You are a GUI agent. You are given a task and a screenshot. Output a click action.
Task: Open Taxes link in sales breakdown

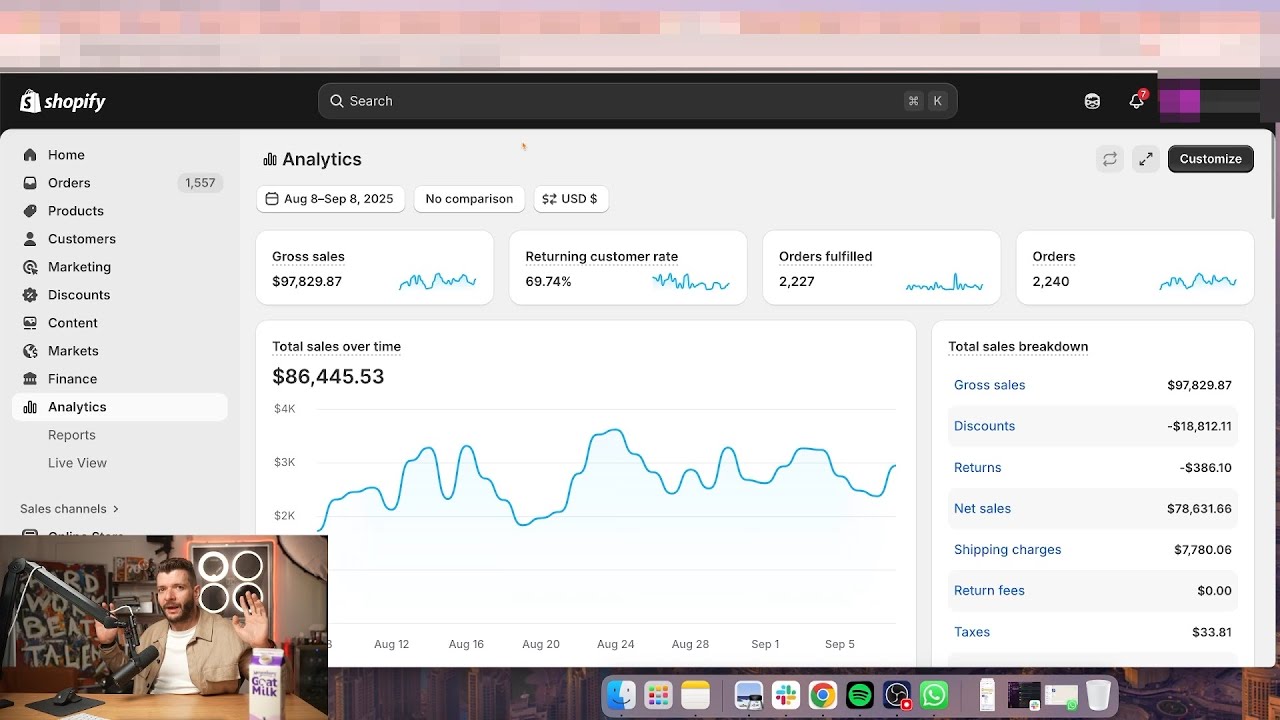(x=972, y=632)
